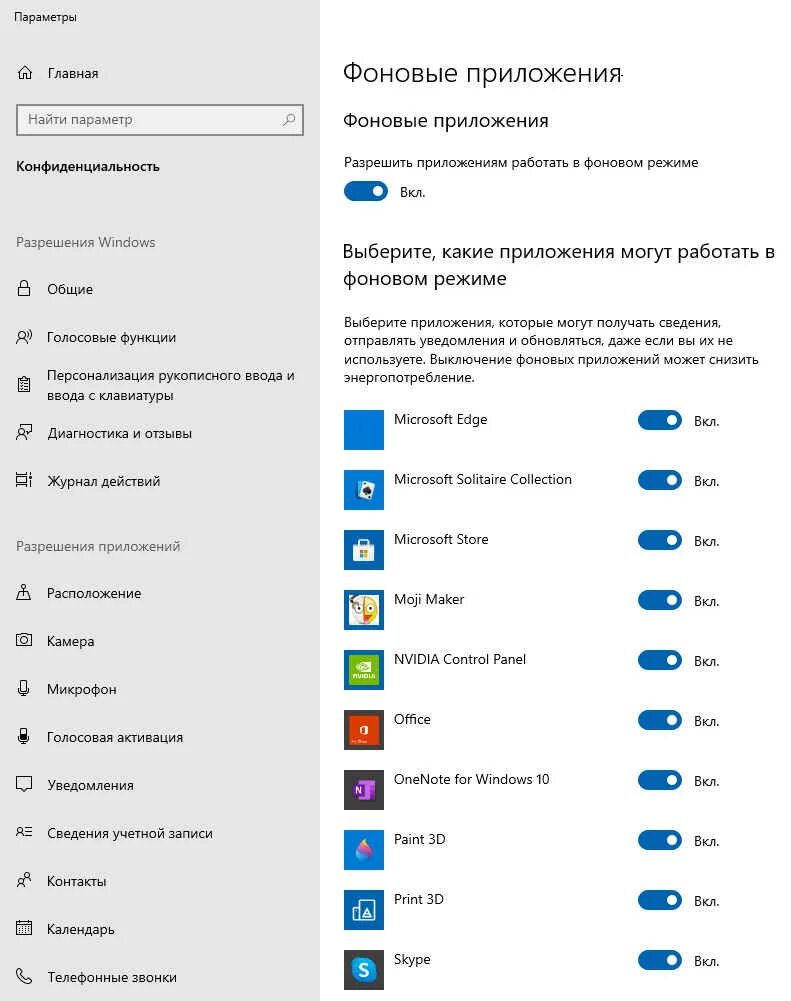
Task: Click the Paint 3D app icon
Action: tap(364, 850)
